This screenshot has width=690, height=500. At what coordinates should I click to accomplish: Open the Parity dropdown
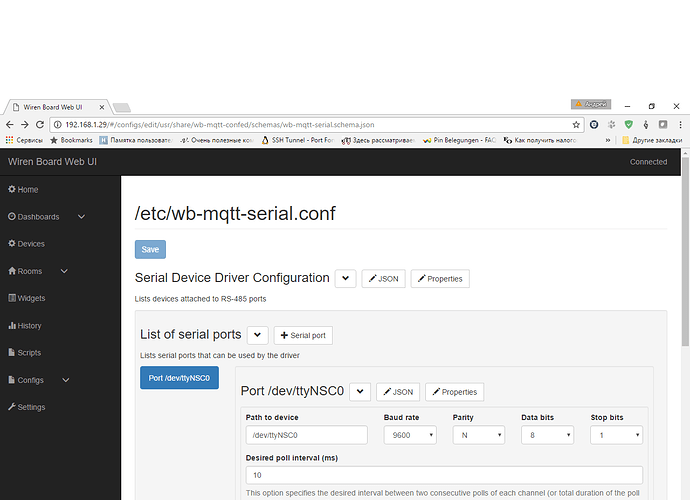click(x=478, y=435)
